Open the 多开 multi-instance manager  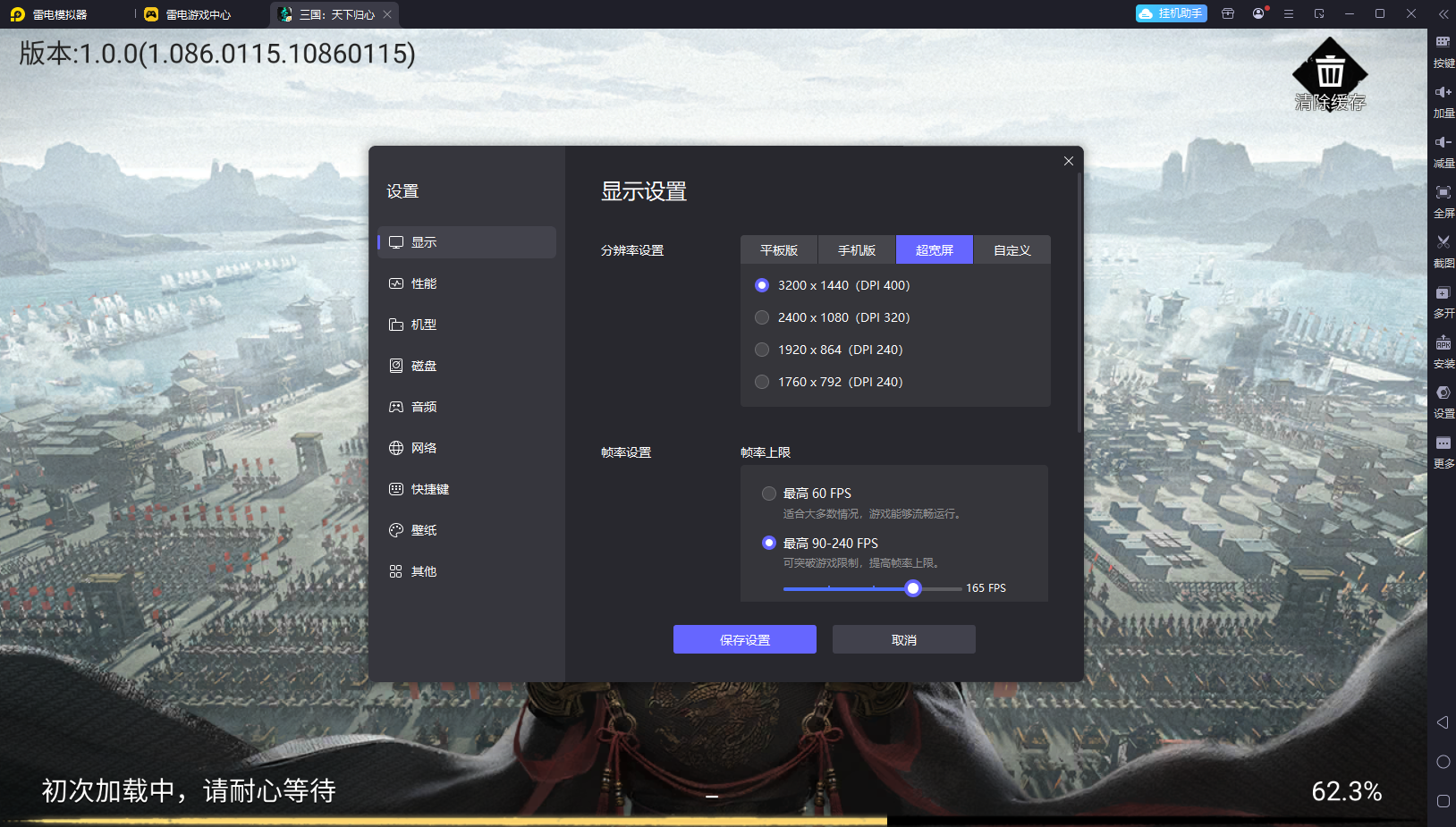(x=1443, y=302)
